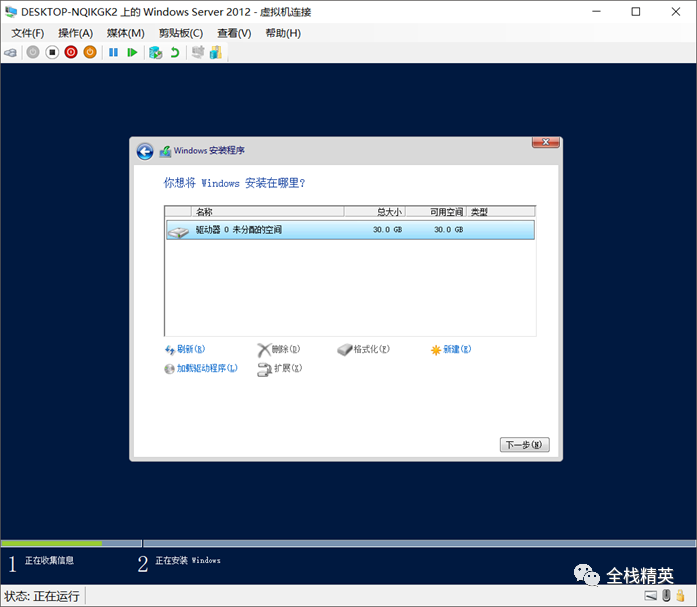Create a checkpoint using the toolbar icon
This screenshot has height=607, width=697.
(x=155, y=52)
